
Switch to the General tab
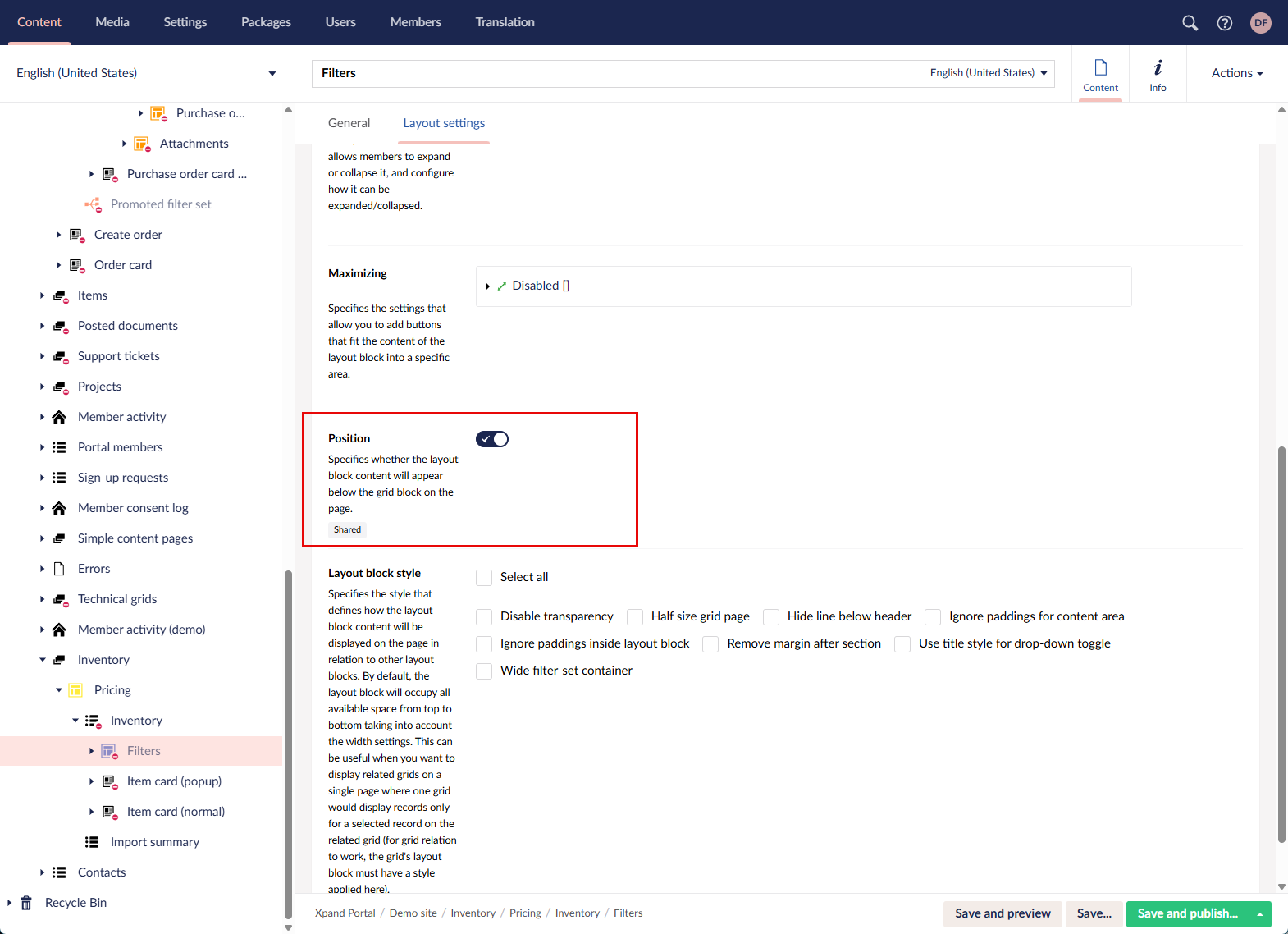tap(349, 123)
